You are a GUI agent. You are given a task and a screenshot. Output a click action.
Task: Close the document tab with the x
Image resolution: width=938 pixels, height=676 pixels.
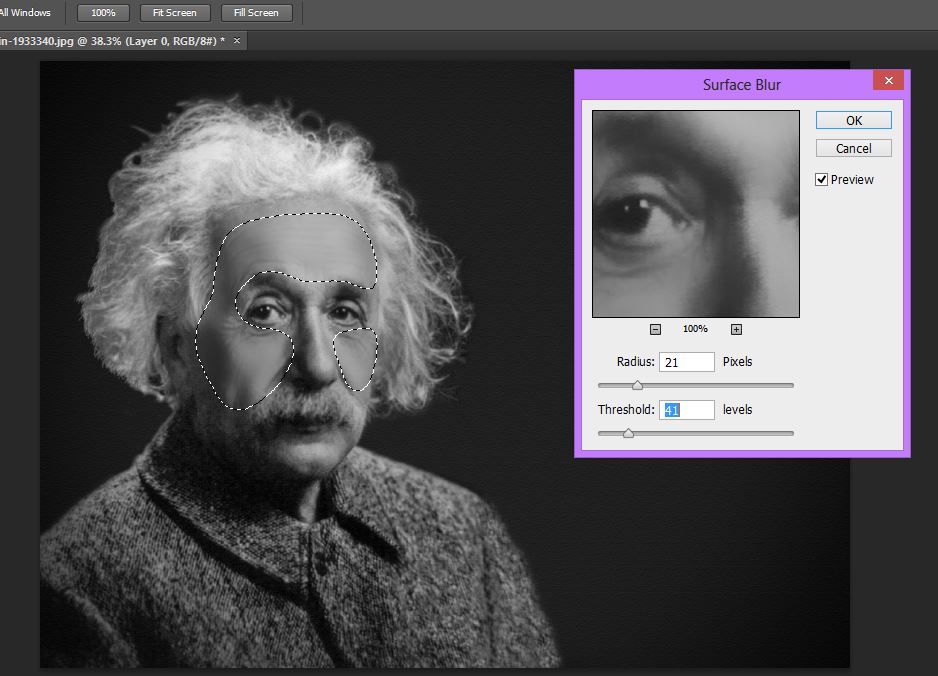[237, 41]
